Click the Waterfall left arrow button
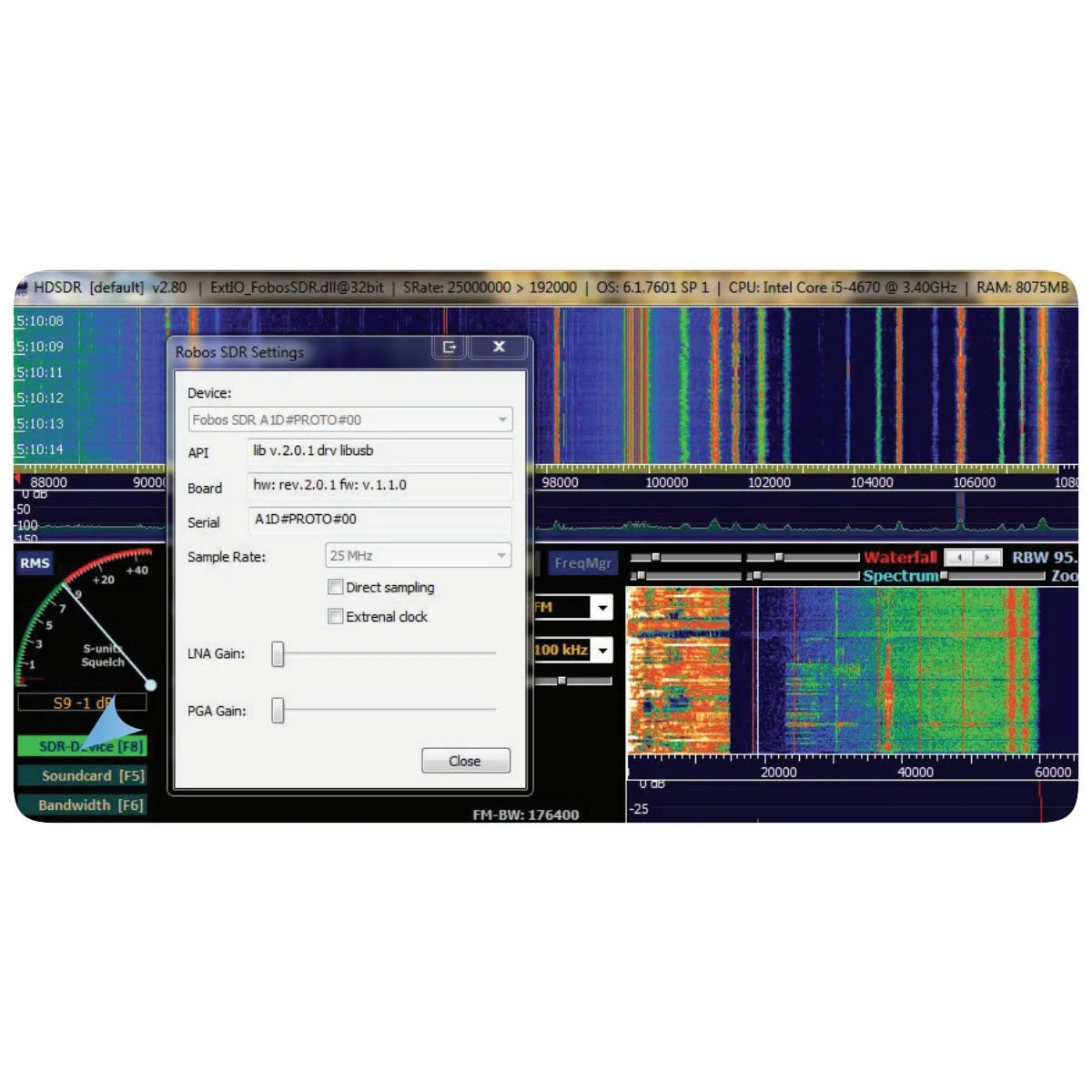This screenshot has height=1092, width=1092. 959,557
